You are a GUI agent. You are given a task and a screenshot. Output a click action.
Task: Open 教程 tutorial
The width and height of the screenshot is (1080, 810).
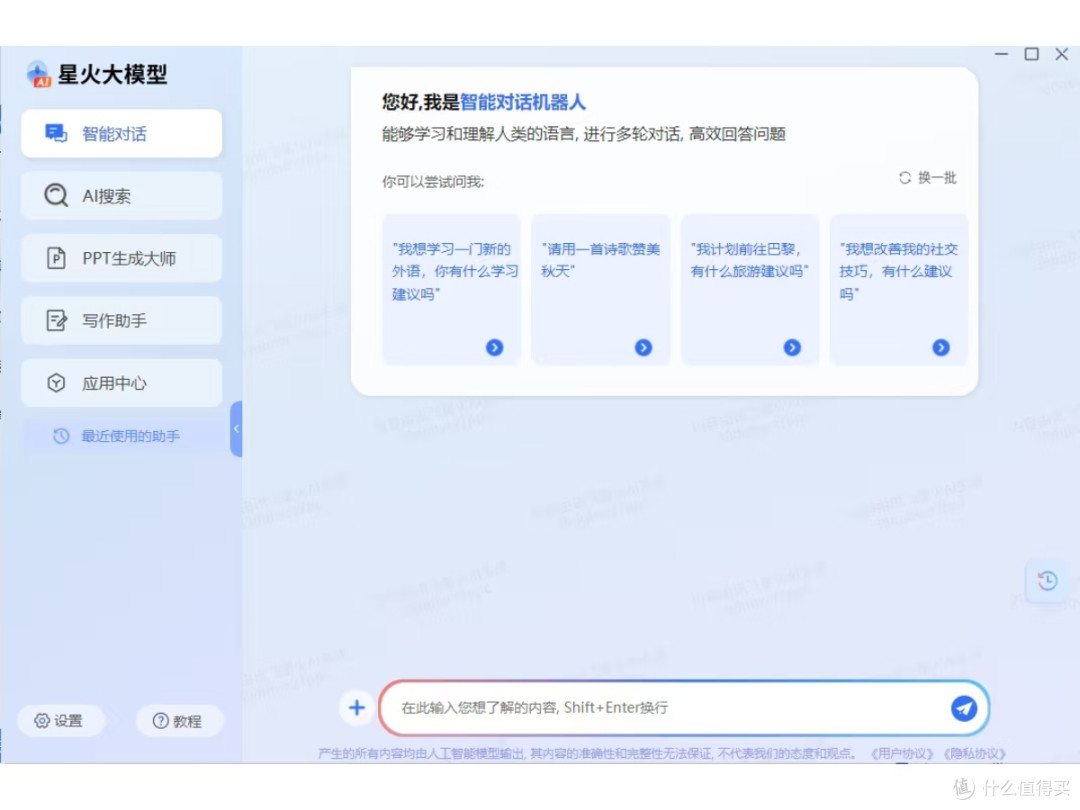[178, 720]
